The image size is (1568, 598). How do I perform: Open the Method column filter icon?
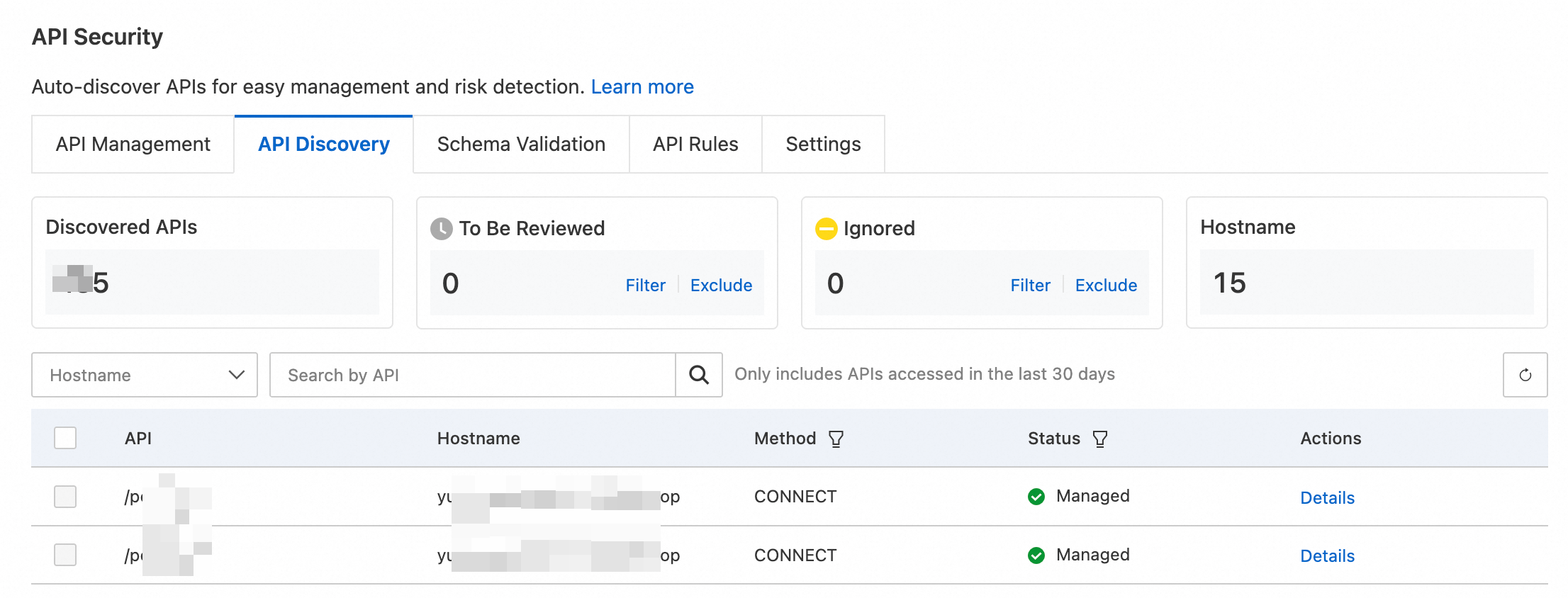click(x=836, y=439)
